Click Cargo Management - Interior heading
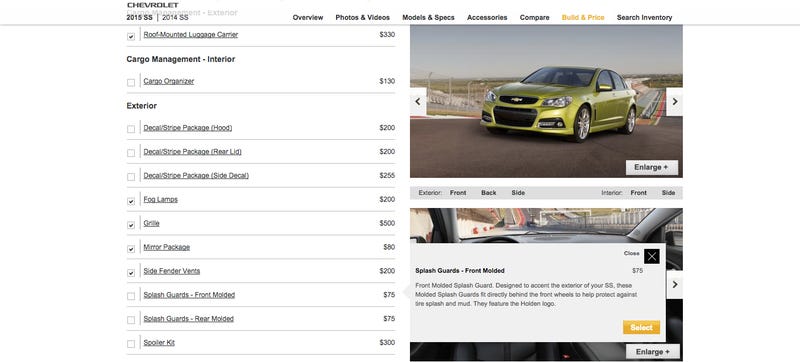 181,59
